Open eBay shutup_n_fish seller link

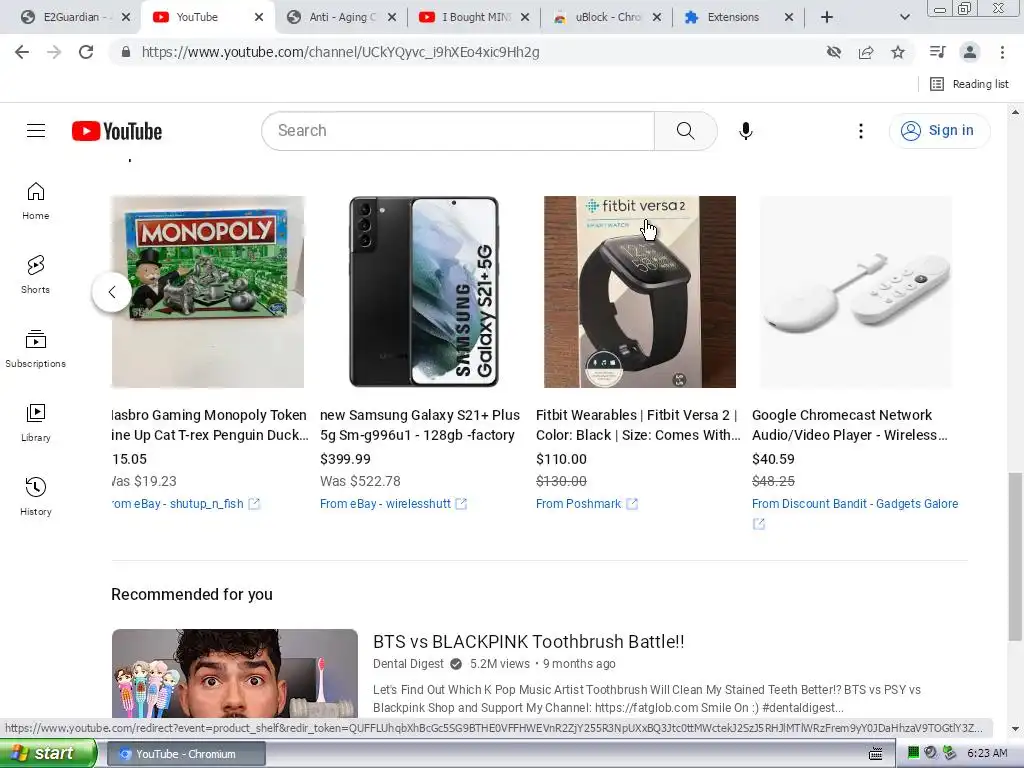[x=178, y=504]
